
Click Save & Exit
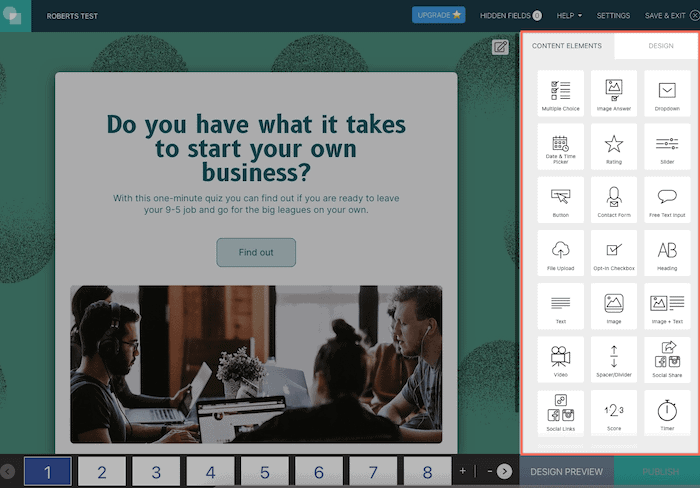(671, 16)
